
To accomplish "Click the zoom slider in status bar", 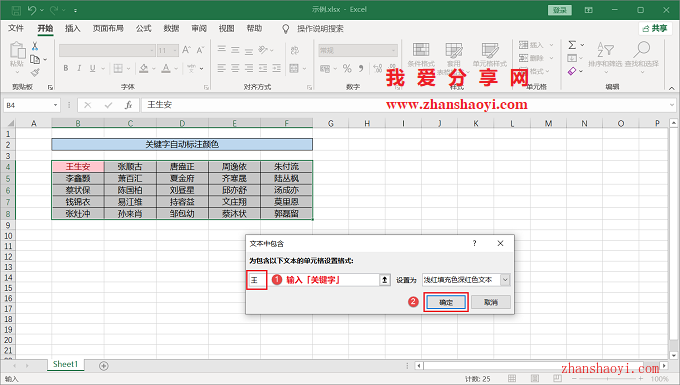I will pos(607,379).
